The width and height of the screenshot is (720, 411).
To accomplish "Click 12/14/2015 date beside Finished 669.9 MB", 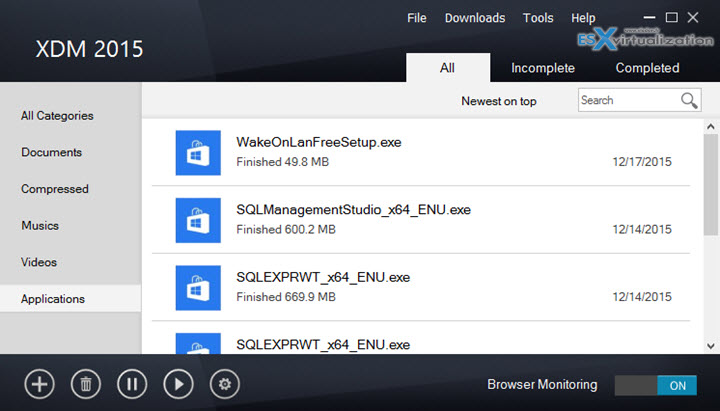I will coord(642,297).
